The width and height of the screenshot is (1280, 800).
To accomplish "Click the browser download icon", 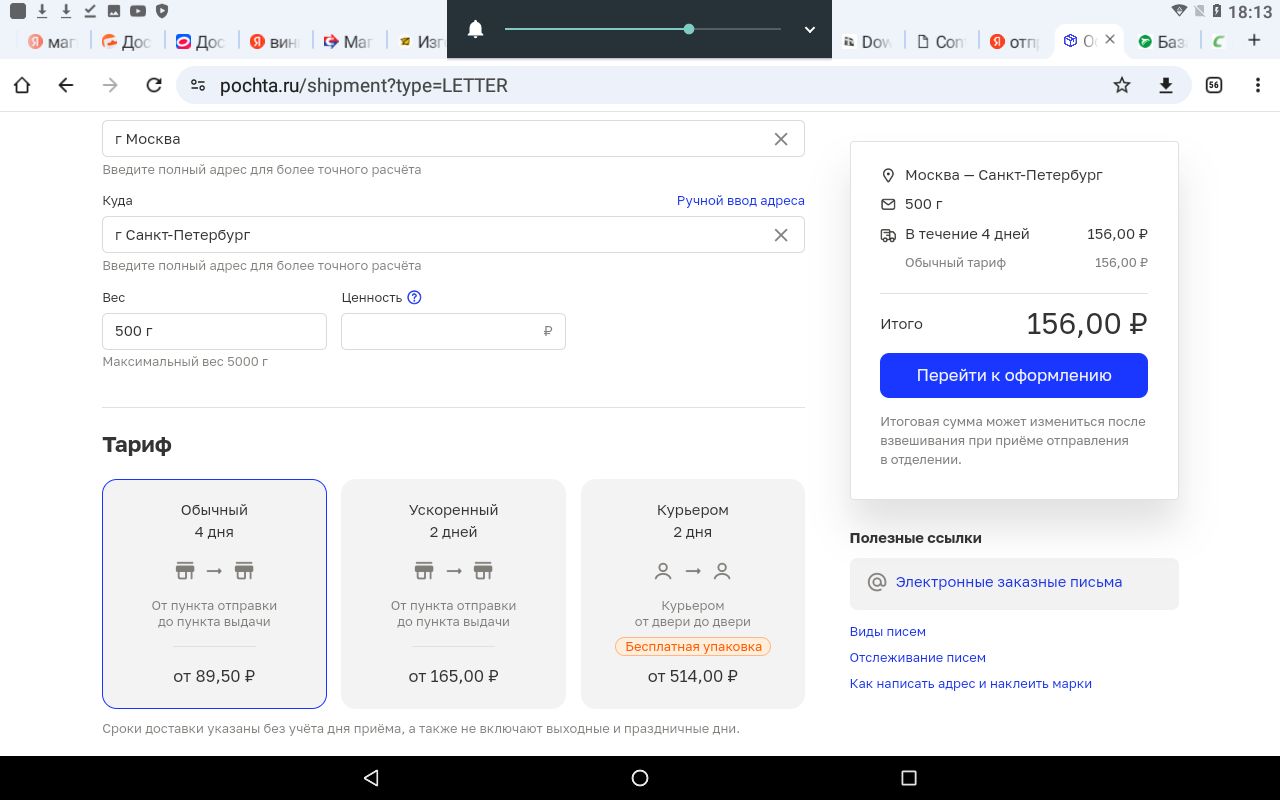I will point(1166,85).
